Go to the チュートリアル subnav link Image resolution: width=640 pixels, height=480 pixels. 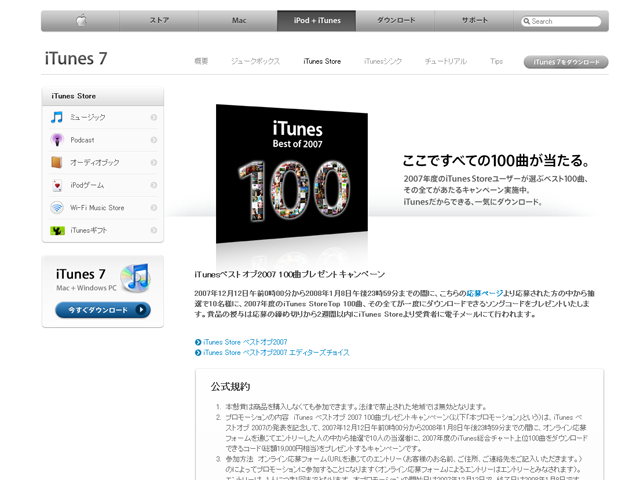(x=446, y=61)
